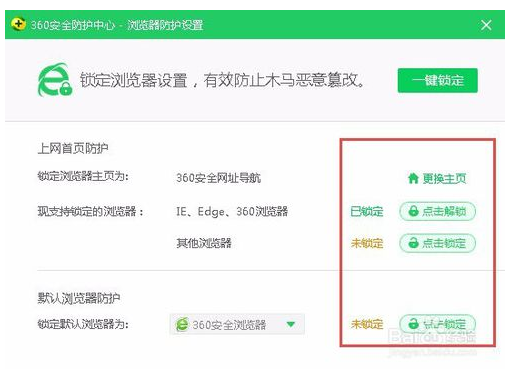Click the IE browser lock icon
The height and width of the screenshot is (372, 519).
coord(55,80)
